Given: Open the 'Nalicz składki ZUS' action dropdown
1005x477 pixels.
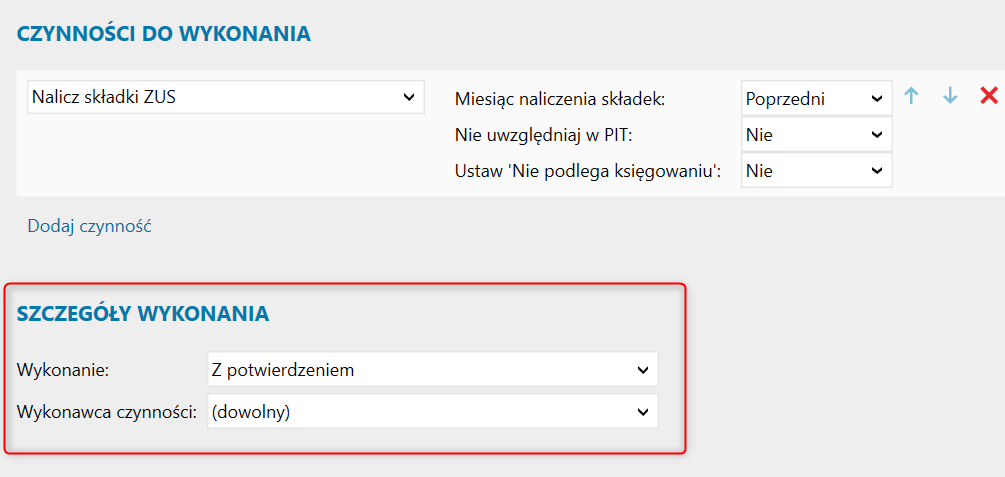Looking at the screenshot, I should 223,97.
